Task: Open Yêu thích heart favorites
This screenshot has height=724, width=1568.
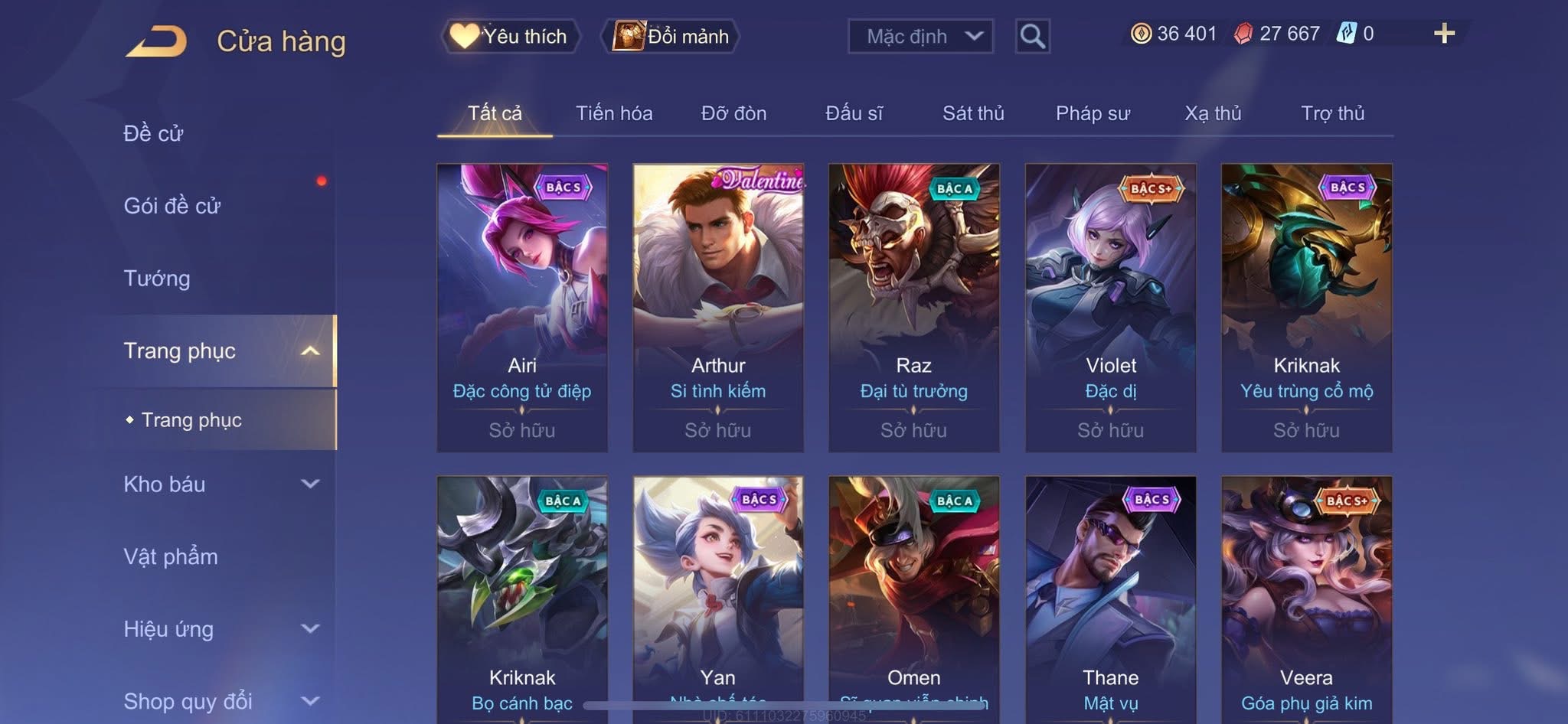Action: [x=510, y=36]
